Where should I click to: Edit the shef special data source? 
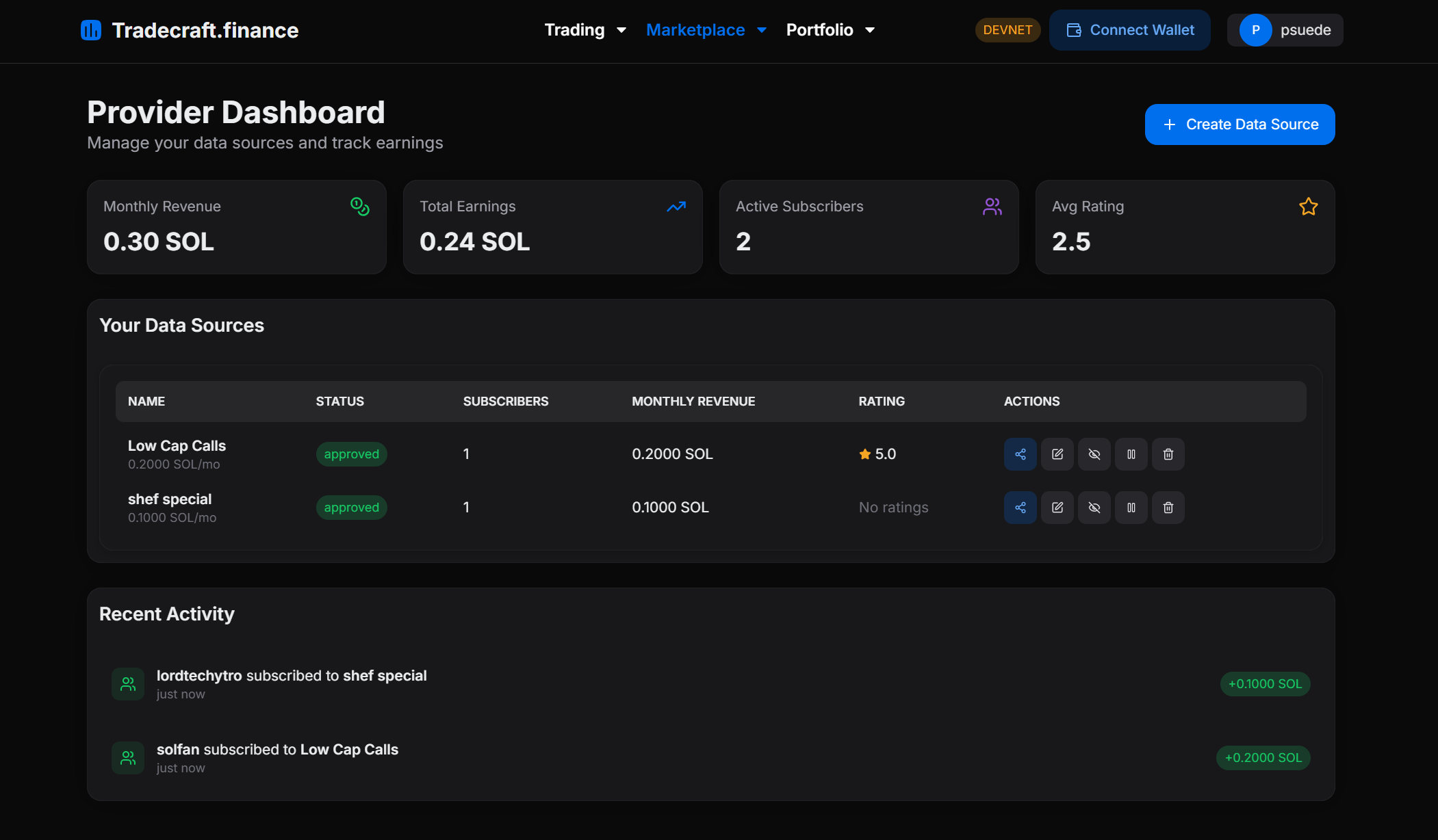[x=1057, y=508]
